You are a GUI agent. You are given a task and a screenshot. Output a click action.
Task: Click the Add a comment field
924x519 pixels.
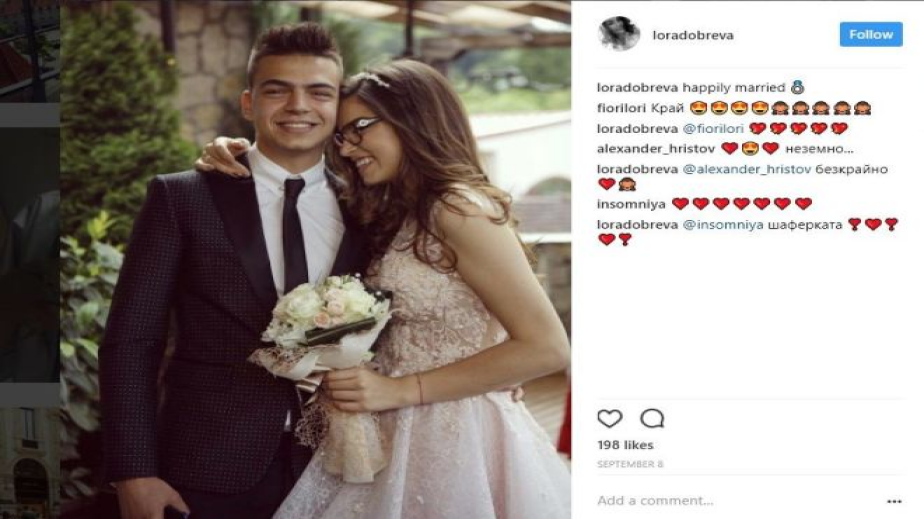[x=737, y=501]
